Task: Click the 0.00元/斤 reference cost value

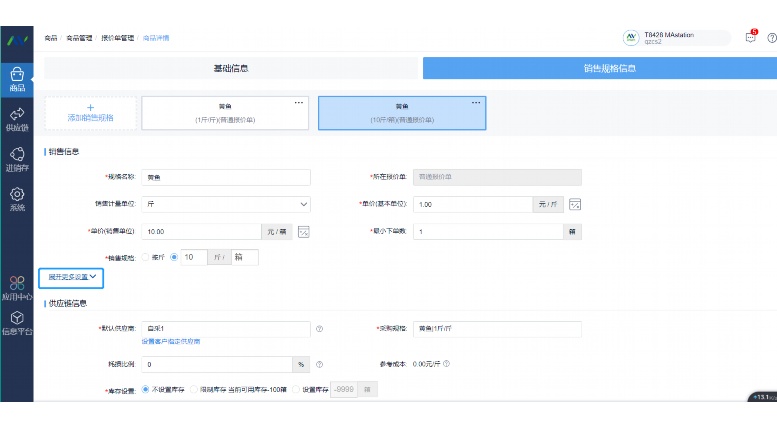Action: (426, 364)
